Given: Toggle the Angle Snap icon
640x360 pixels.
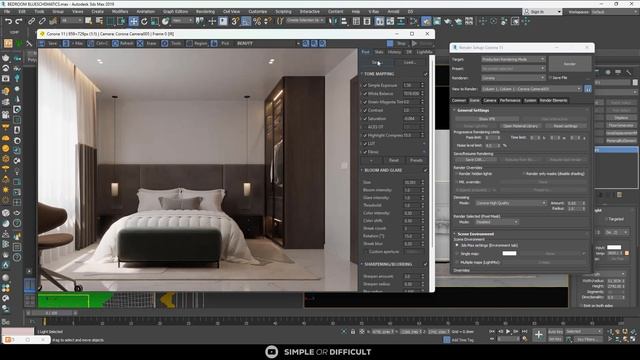Looking at the screenshot, I should (x=246, y=21).
